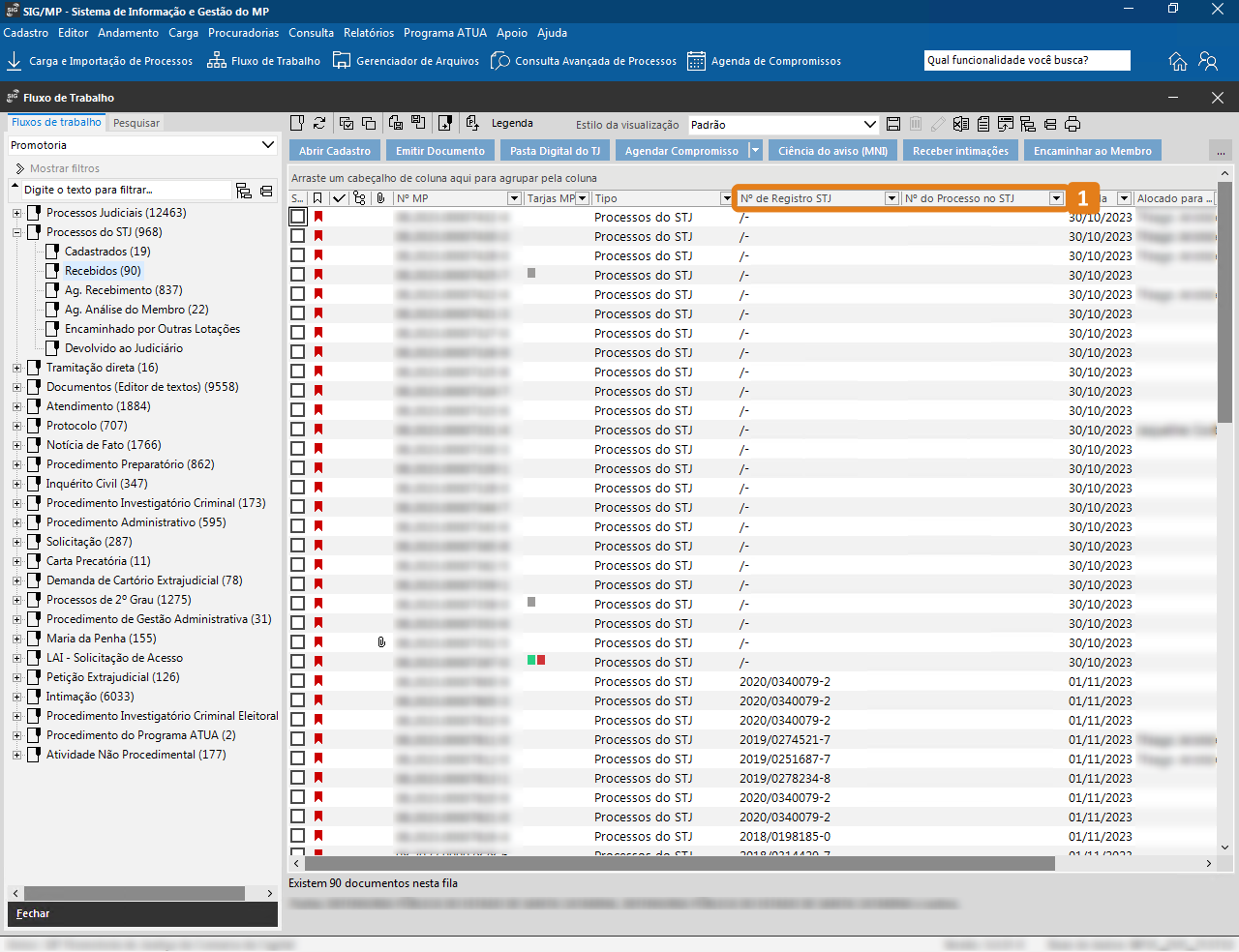Click the grid's vertical scrollbar thumb
This screenshot has width=1239, height=952.
point(1224,303)
